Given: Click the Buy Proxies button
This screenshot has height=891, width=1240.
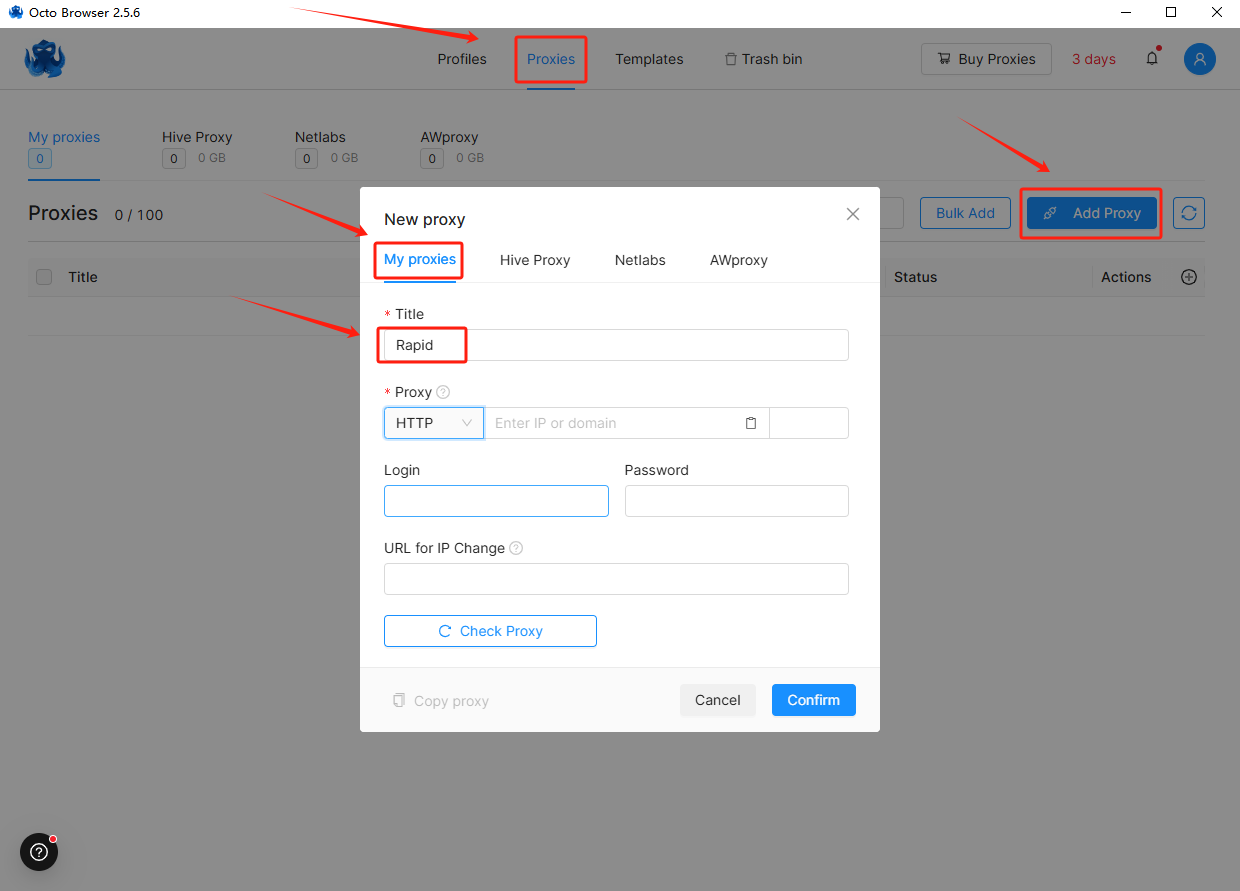Looking at the screenshot, I should 986,59.
